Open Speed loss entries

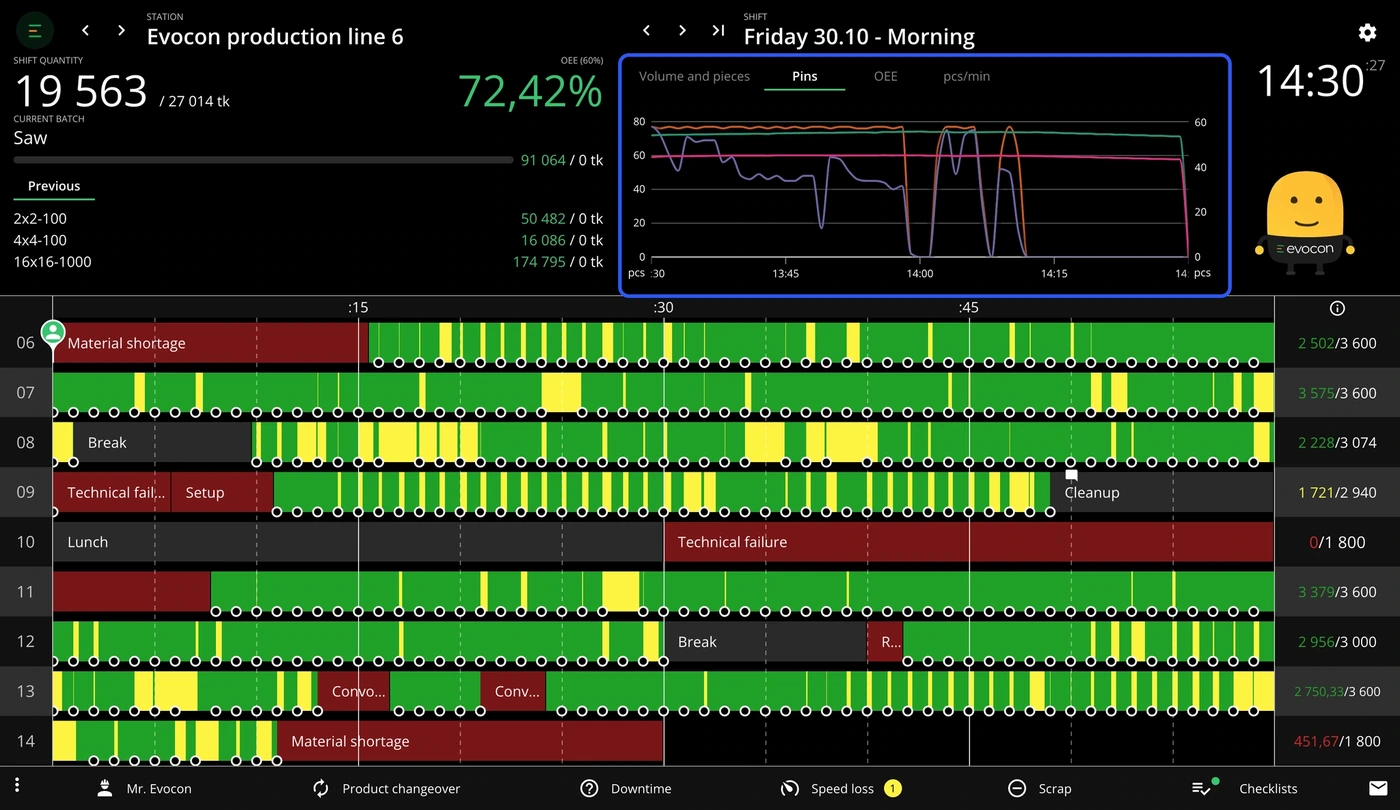click(x=841, y=789)
